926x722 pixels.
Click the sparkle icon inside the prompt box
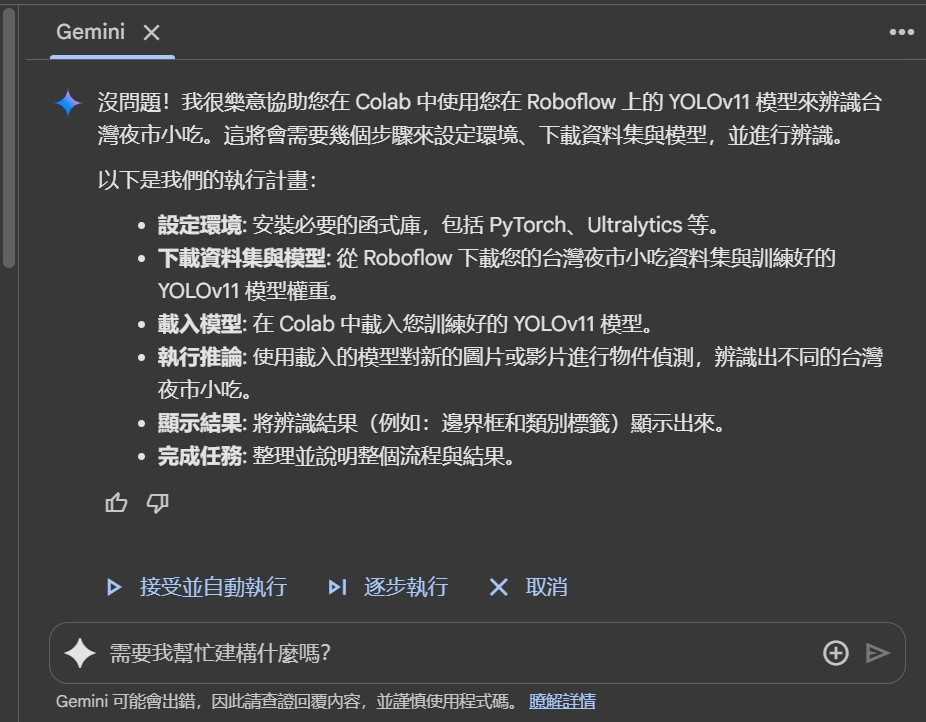point(80,653)
